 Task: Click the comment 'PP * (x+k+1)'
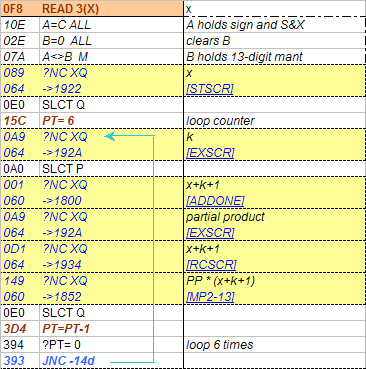pyautogui.click(x=221, y=281)
